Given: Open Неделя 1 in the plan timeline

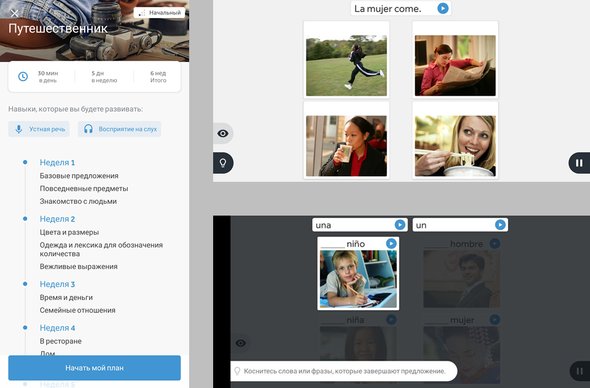Looking at the screenshot, I should tap(57, 163).
